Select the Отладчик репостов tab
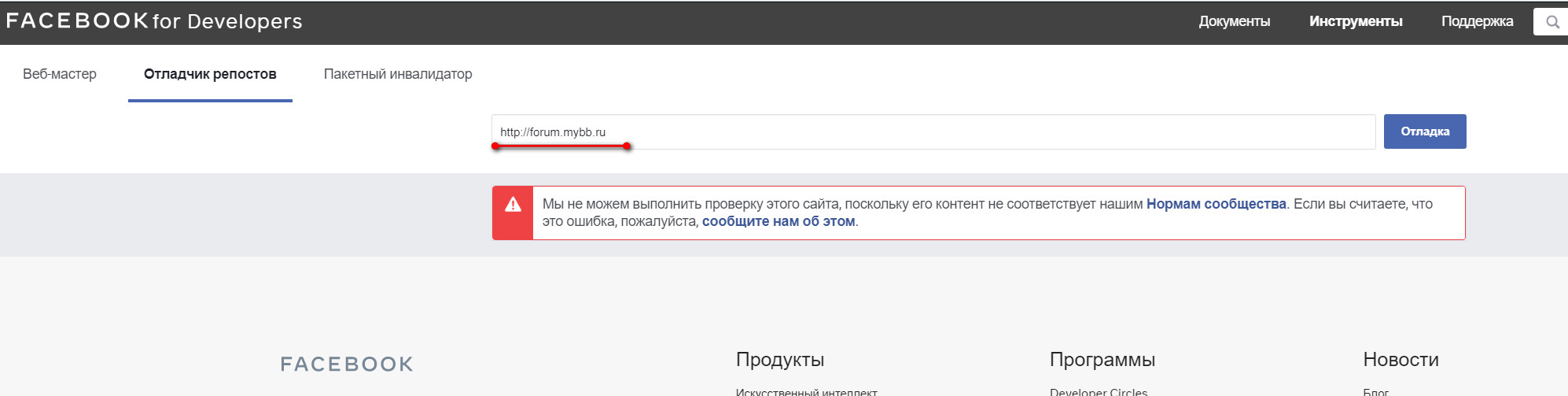The image size is (1568, 396). tap(210, 74)
